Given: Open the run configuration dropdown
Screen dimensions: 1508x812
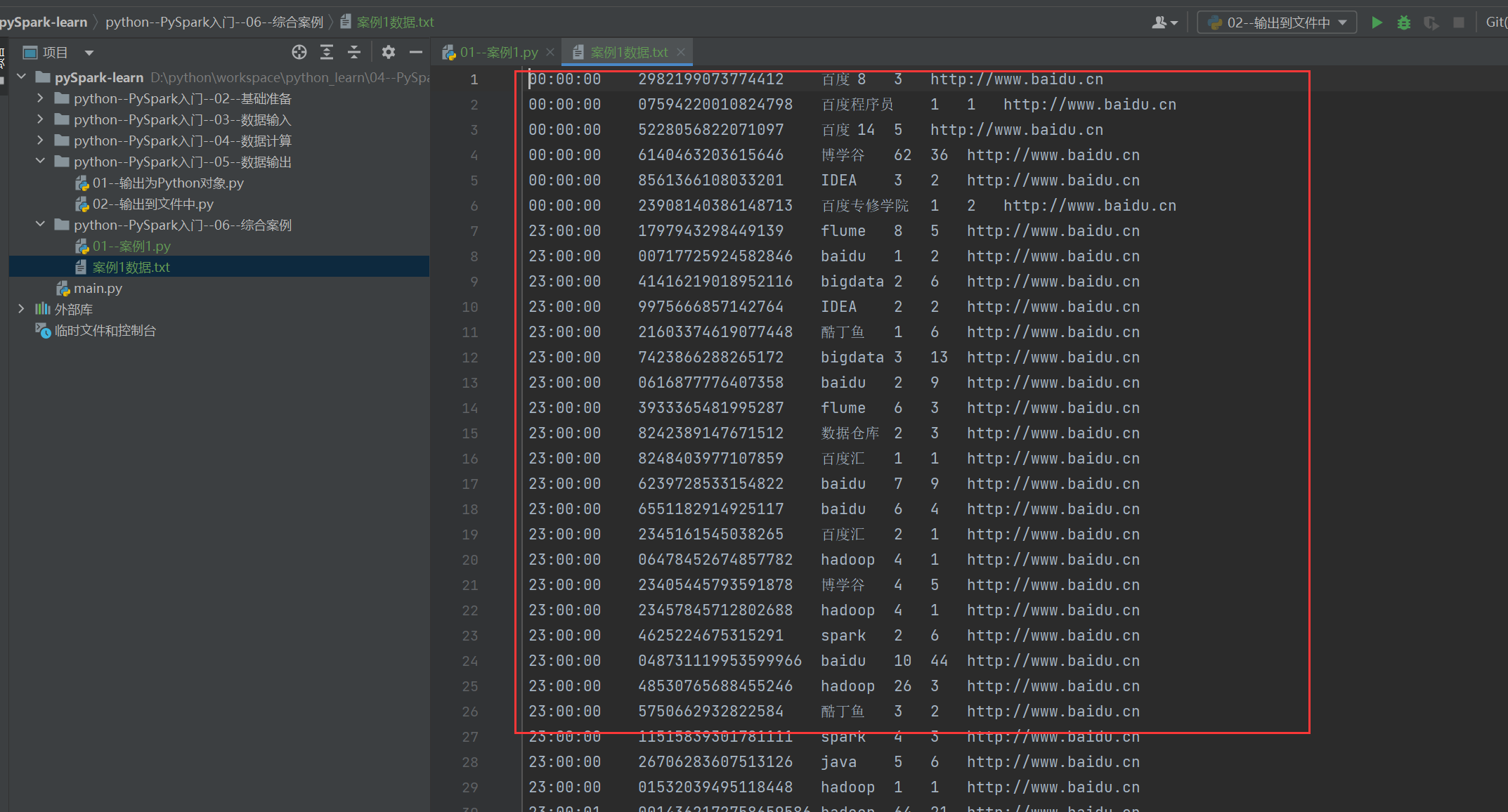Looking at the screenshot, I should pos(1277,22).
